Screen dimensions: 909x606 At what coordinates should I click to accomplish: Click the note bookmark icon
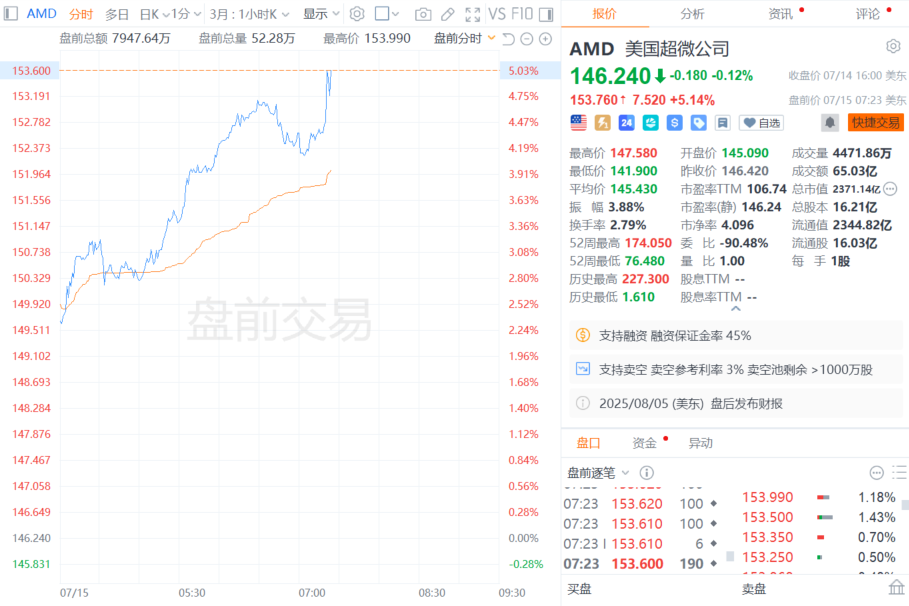click(722, 122)
